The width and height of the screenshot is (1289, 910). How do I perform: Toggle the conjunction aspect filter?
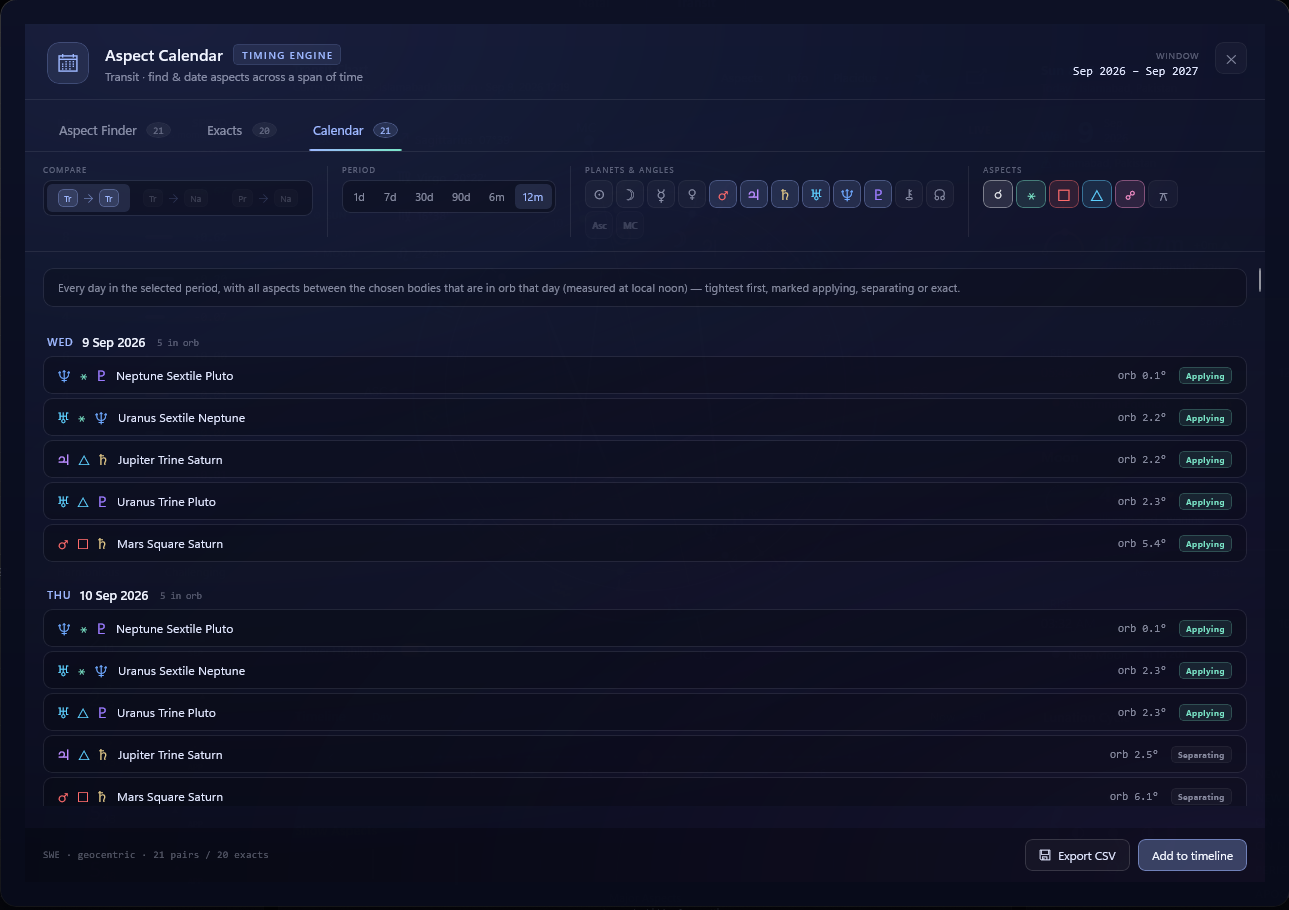[998, 195]
